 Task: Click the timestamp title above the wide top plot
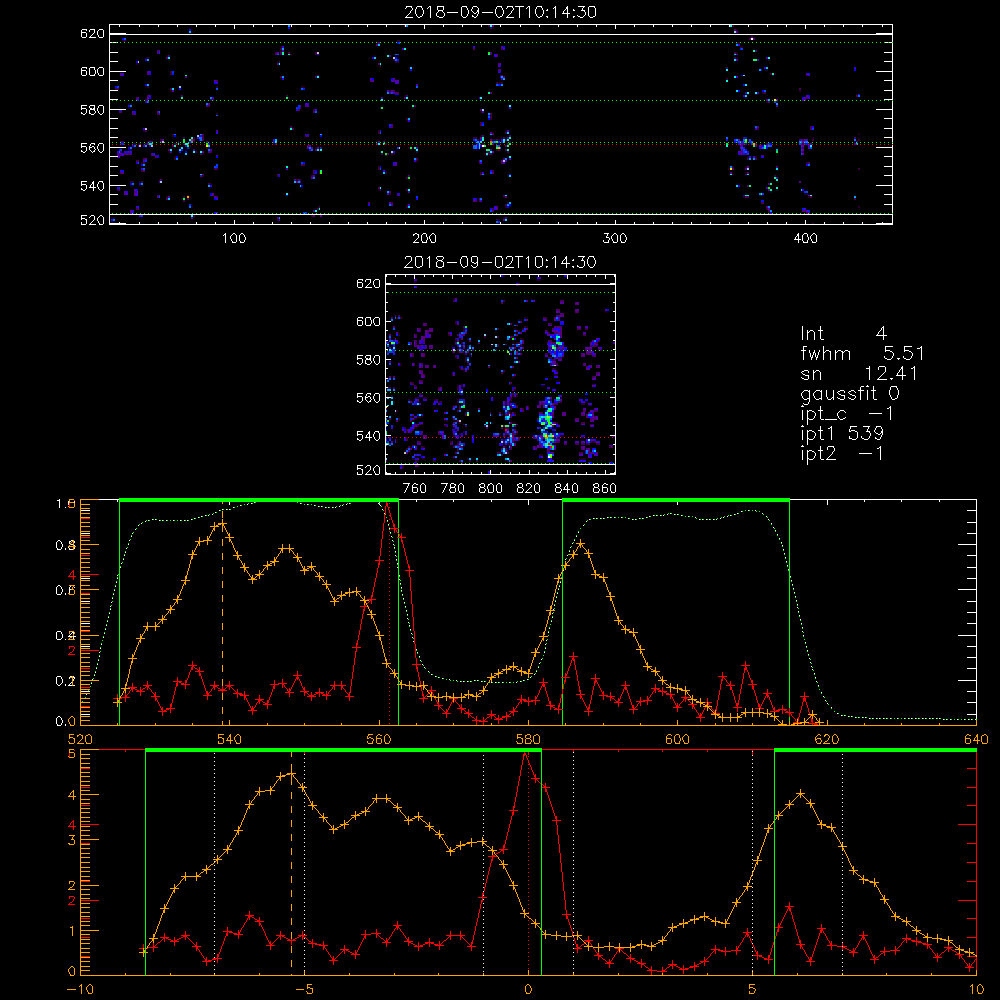tap(500, 12)
